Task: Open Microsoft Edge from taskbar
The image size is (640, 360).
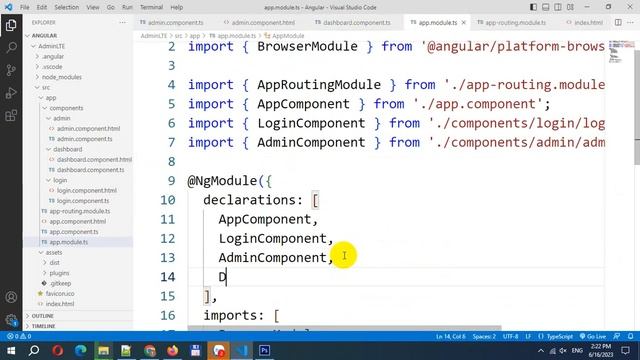Action: pos(80,351)
